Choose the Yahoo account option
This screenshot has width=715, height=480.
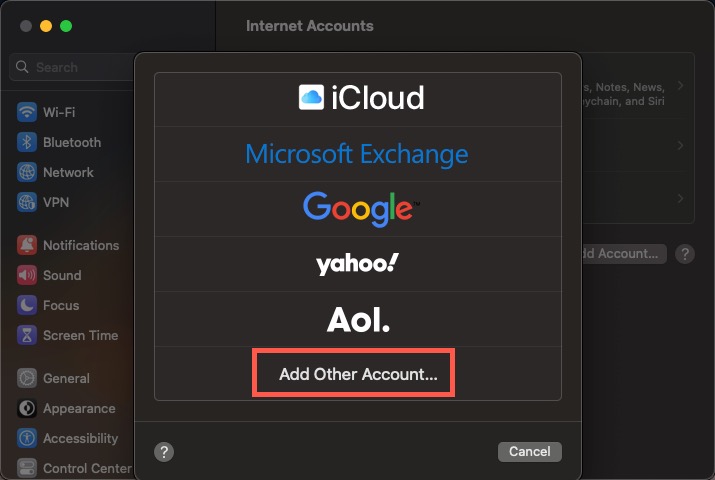(358, 263)
